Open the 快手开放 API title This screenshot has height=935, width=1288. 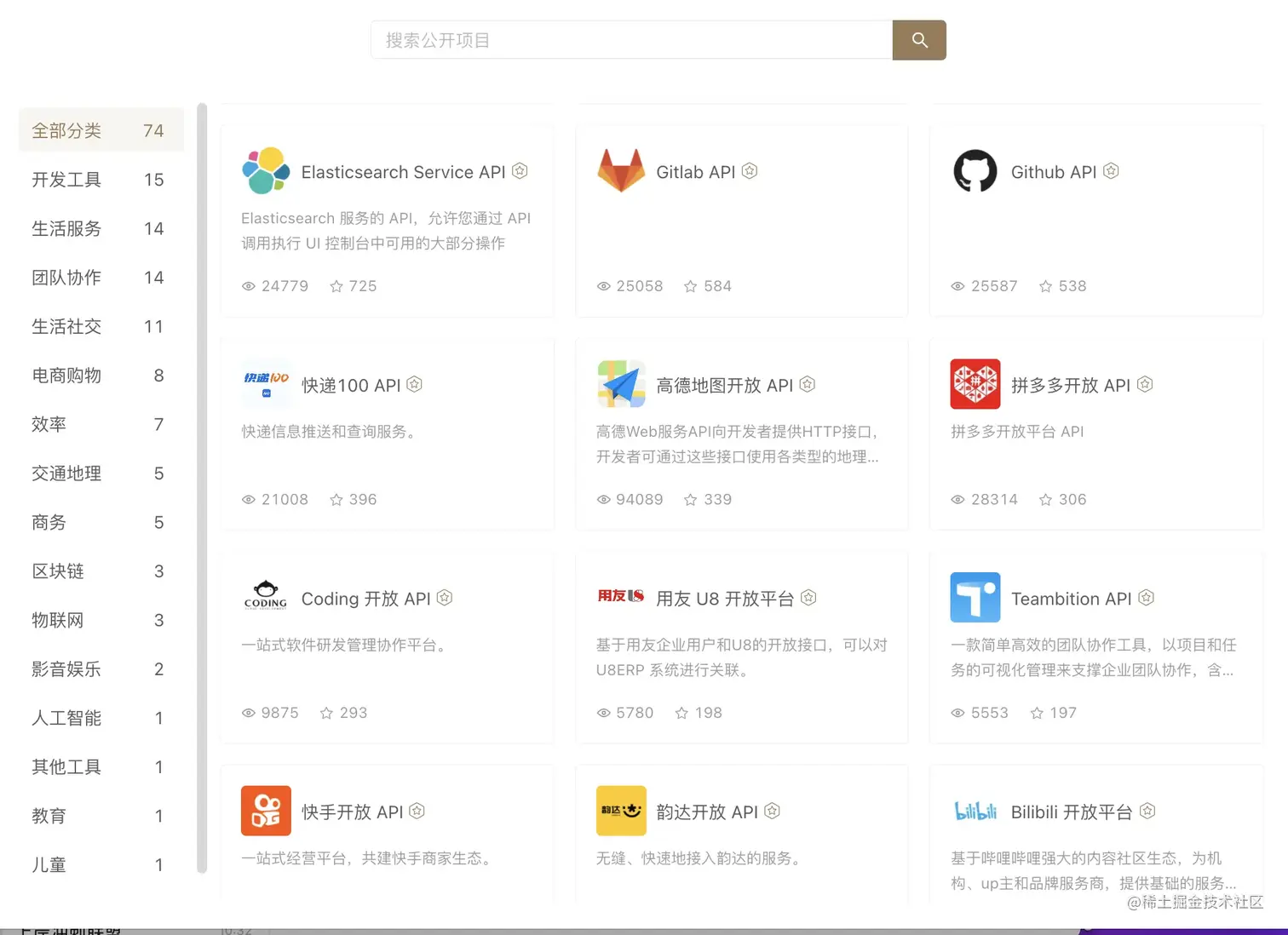click(x=352, y=812)
